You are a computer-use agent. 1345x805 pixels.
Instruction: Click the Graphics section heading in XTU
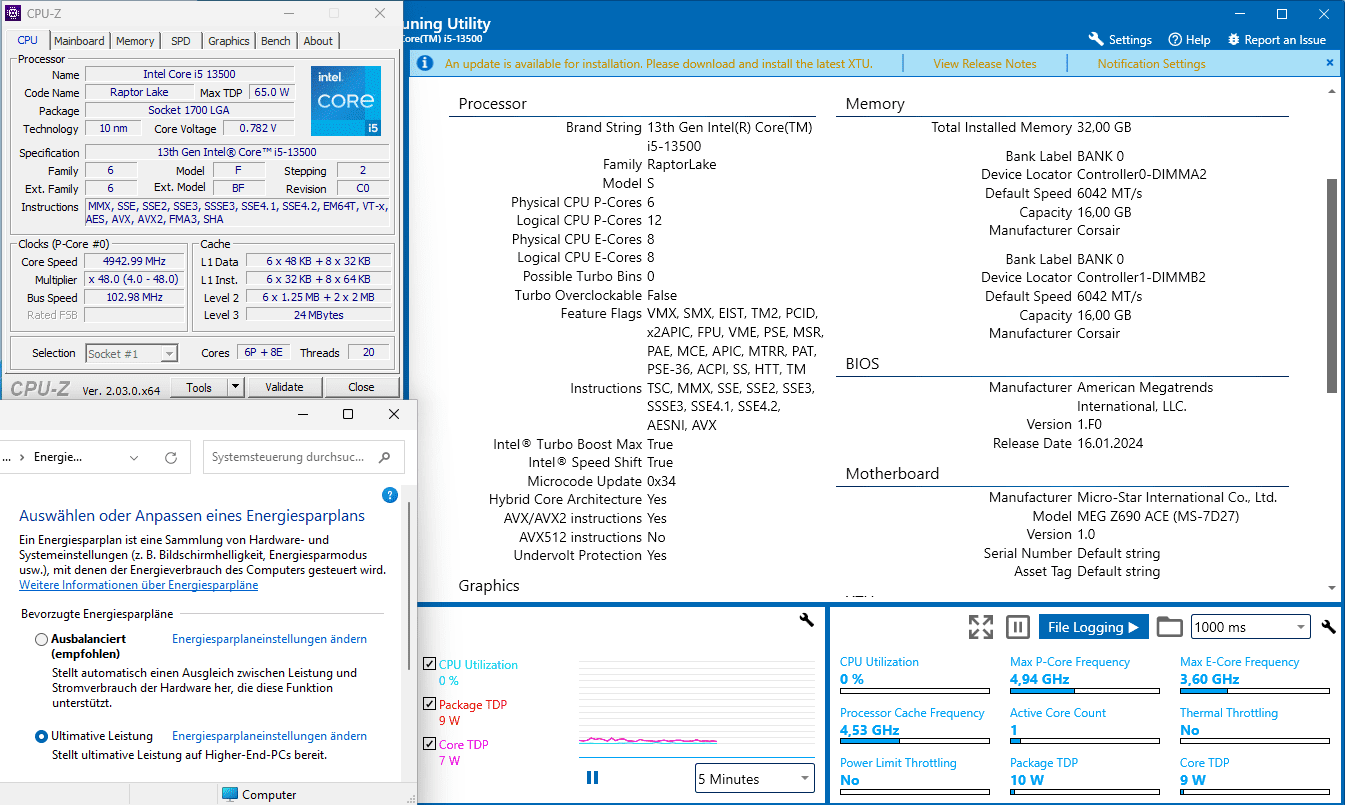[489, 586]
